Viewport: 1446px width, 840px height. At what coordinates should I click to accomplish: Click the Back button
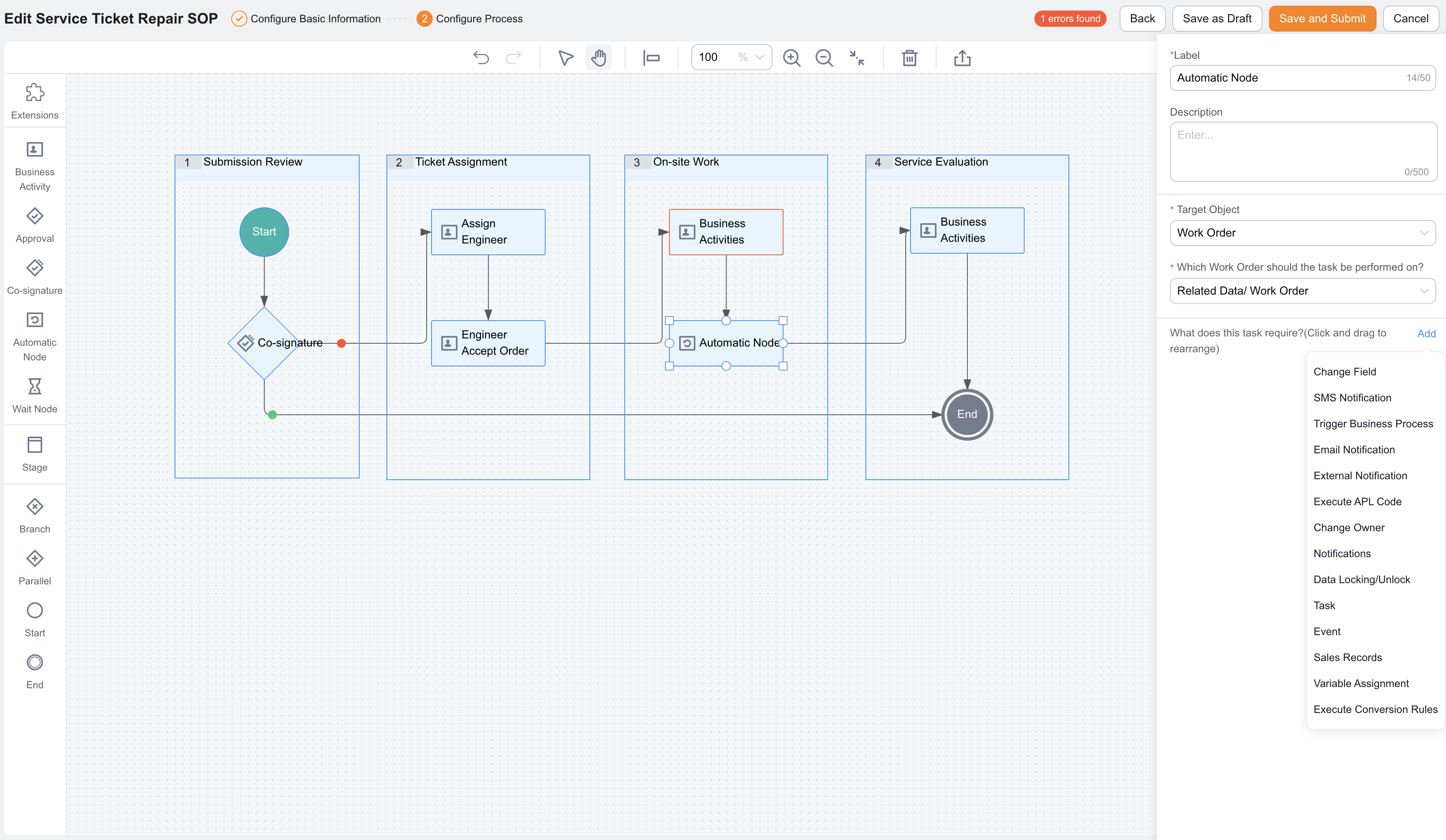point(1142,18)
